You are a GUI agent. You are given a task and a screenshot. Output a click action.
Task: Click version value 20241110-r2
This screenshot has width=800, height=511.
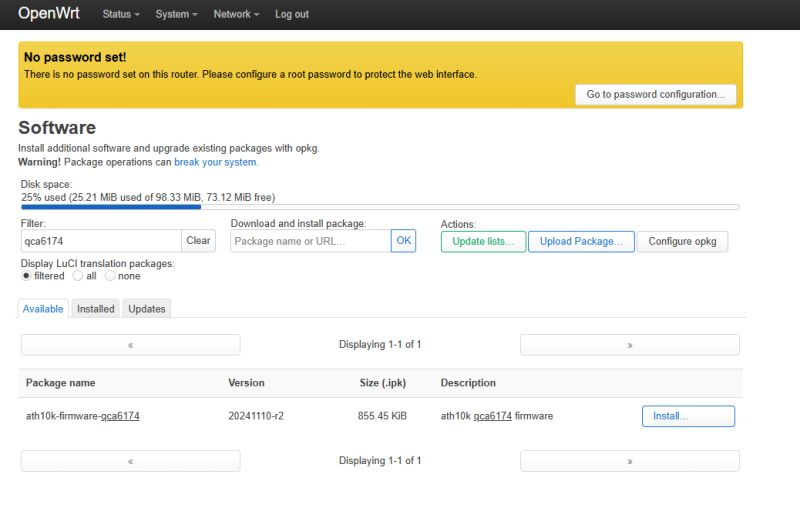[x=256, y=416]
